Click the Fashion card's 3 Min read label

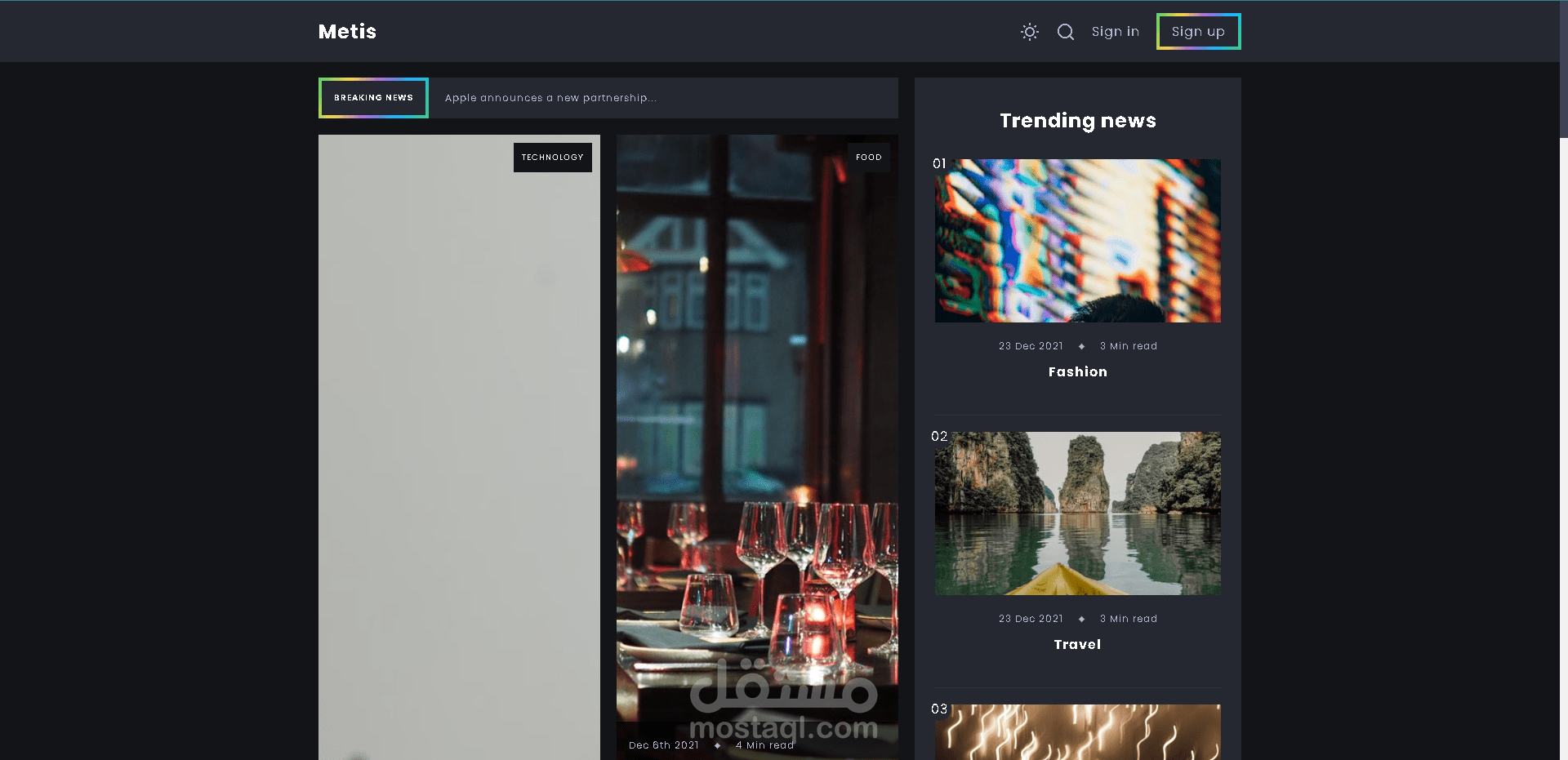click(x=1129, y=346)
